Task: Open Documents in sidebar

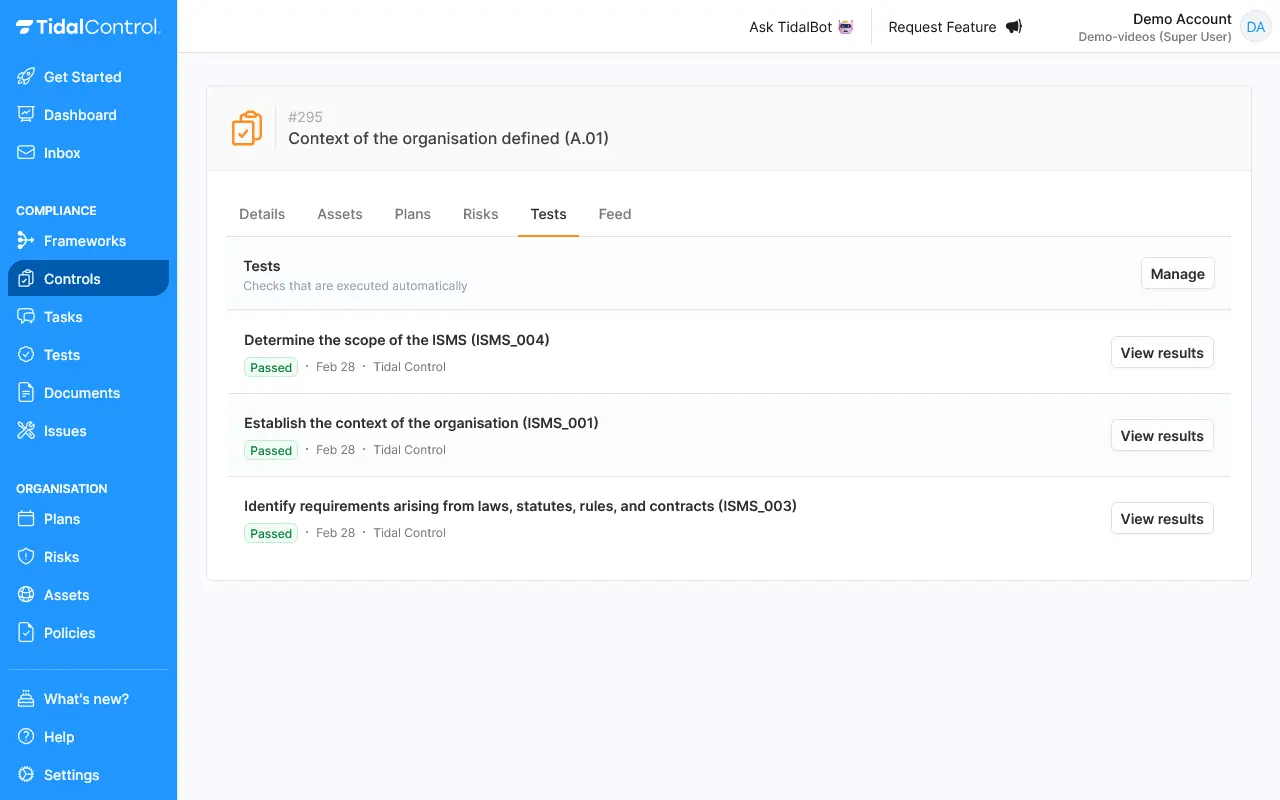Action: [x=88, y=393]
